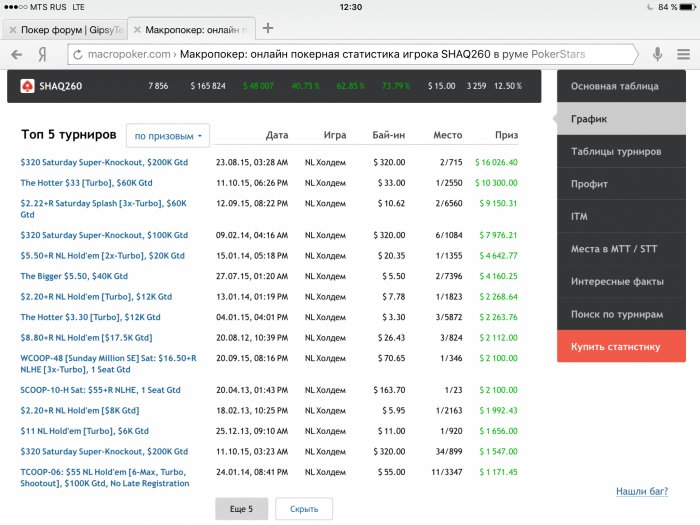This screenshot has width=700, height=525.
Task: Reload the page with refresh icon
Action: point(78,54)
